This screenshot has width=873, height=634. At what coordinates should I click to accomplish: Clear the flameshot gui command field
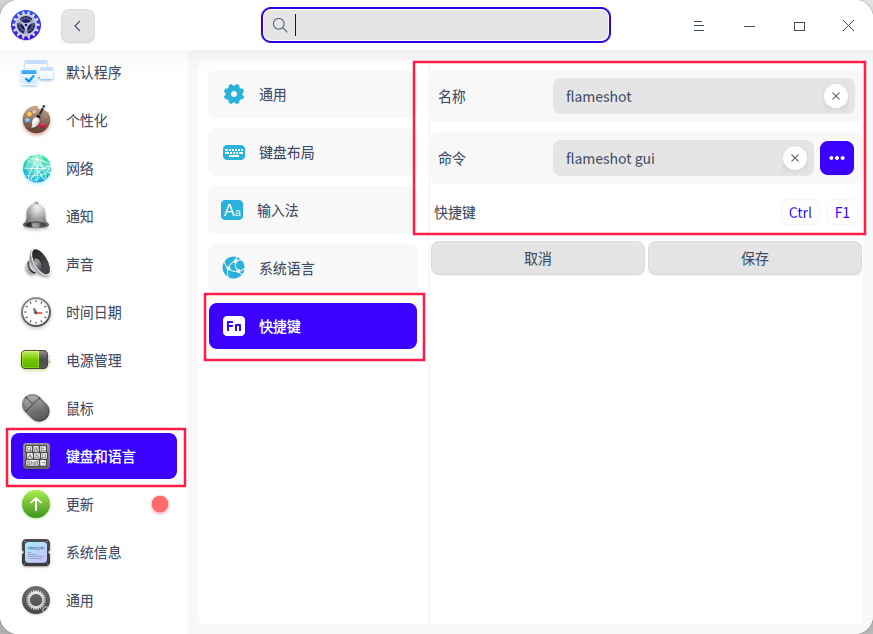pos(795,158)
